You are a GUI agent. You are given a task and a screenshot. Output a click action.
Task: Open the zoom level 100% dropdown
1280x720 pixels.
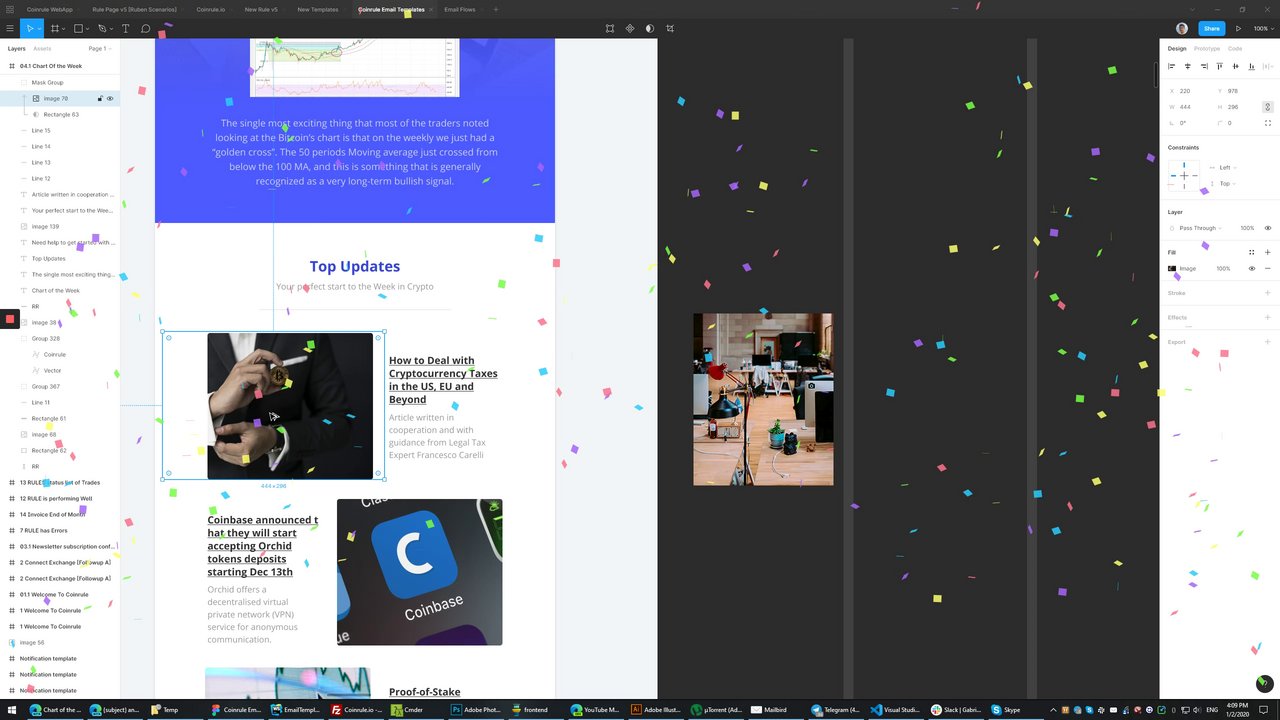pos(1263,28)
